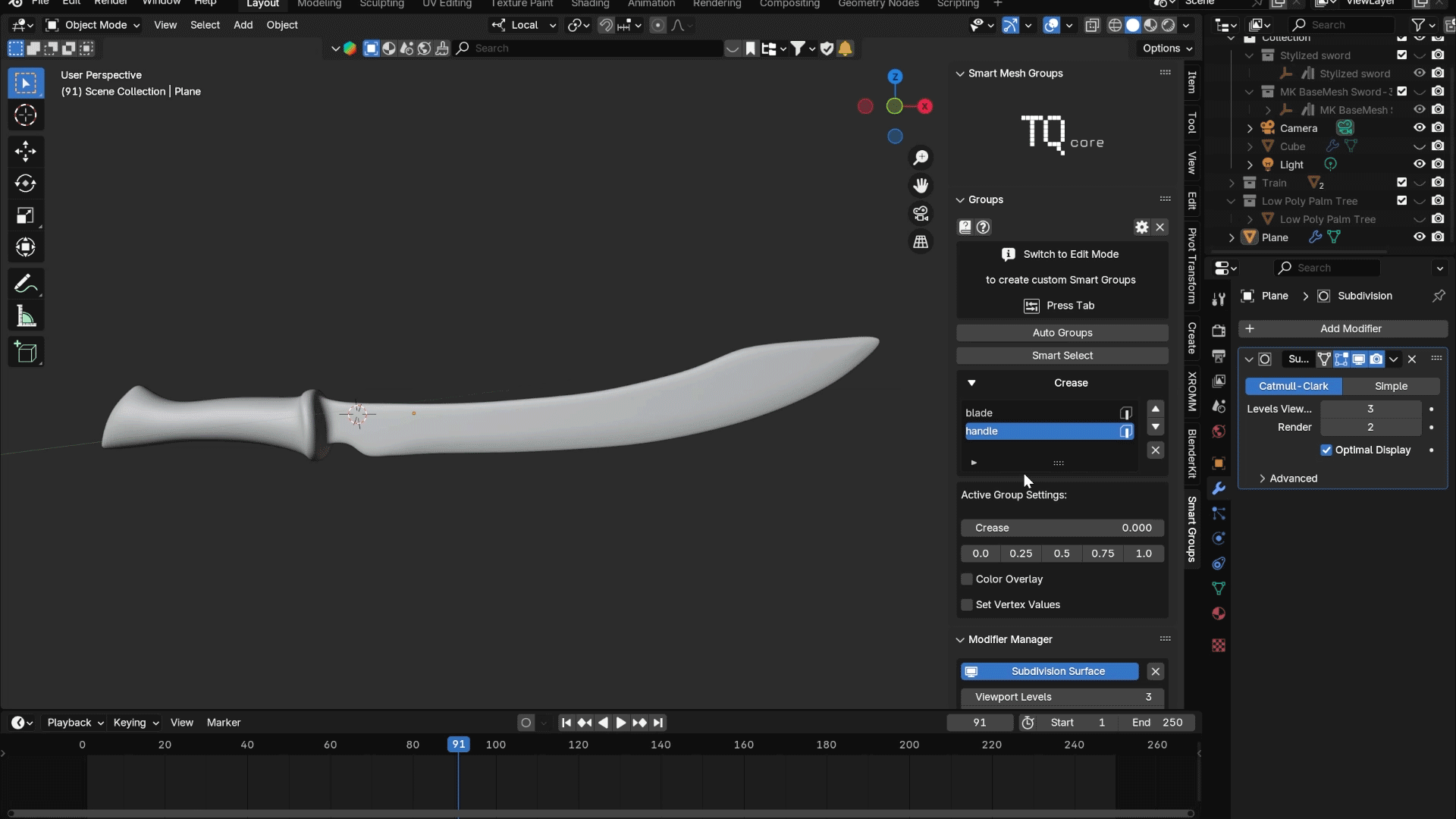Expand the Advanced subdivision section

point(1293,479)
